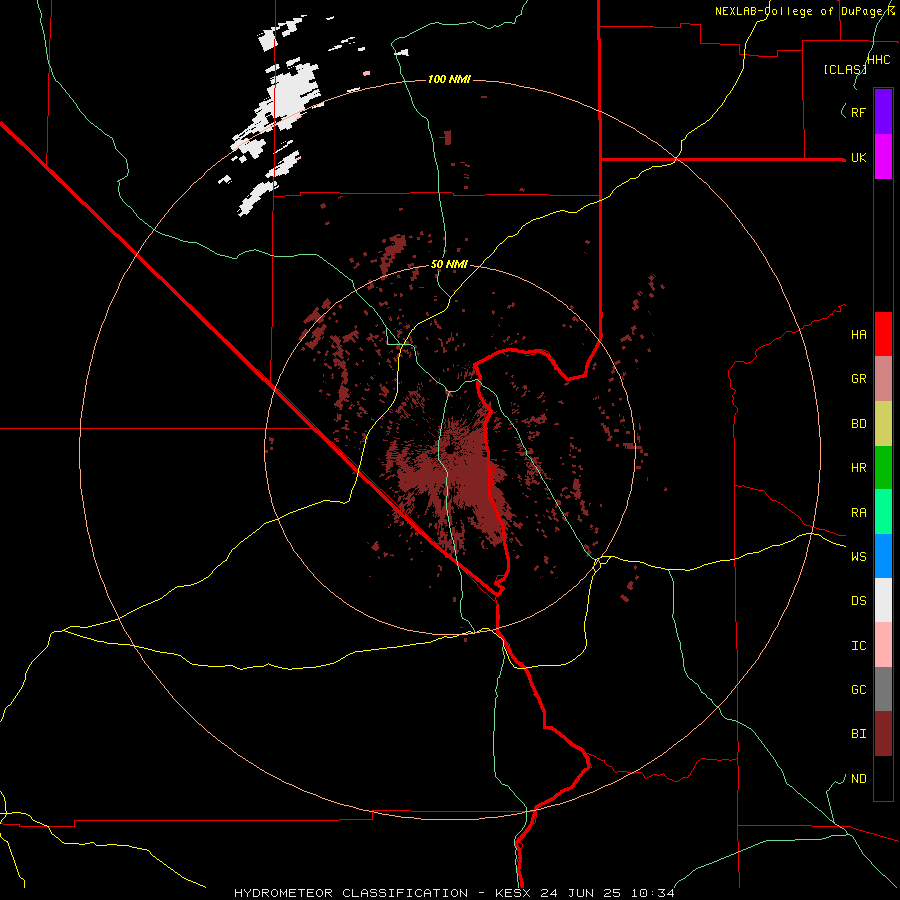Select the BI dark red legend swatch
This screenshot has height=900, width=900.
(x=883, y=734)
